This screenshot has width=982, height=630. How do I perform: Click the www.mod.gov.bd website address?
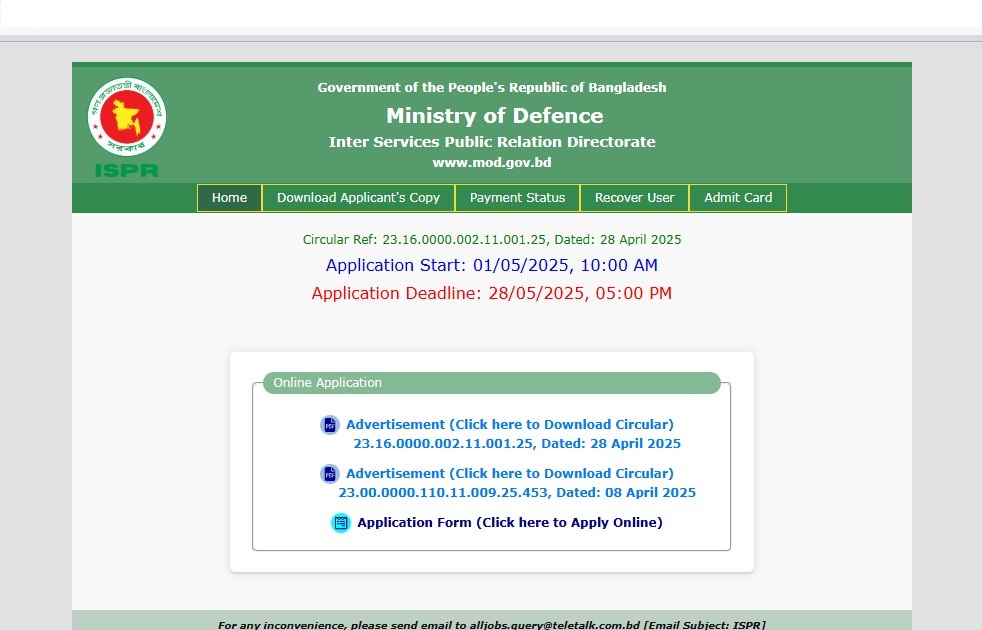pyautogui.click(x=492, y=163)
